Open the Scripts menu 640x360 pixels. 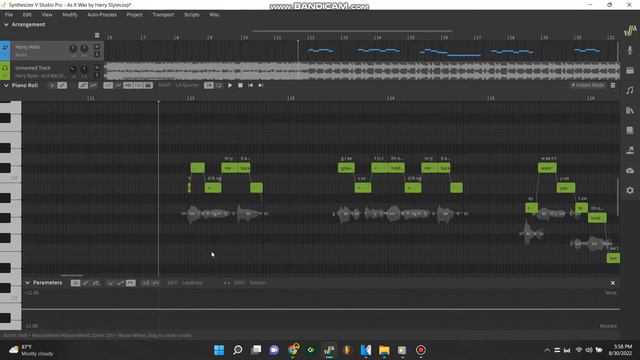coord(191,15)
